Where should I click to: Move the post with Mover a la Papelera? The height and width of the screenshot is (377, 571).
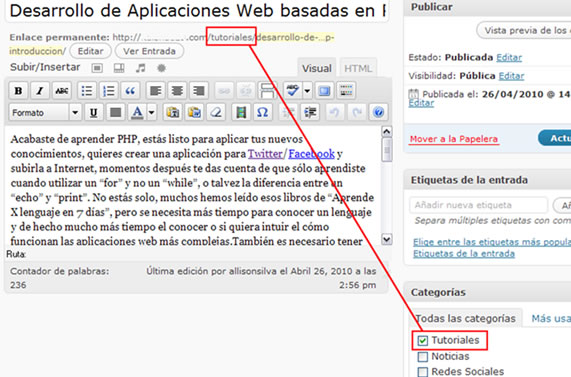tap(454, 139)
